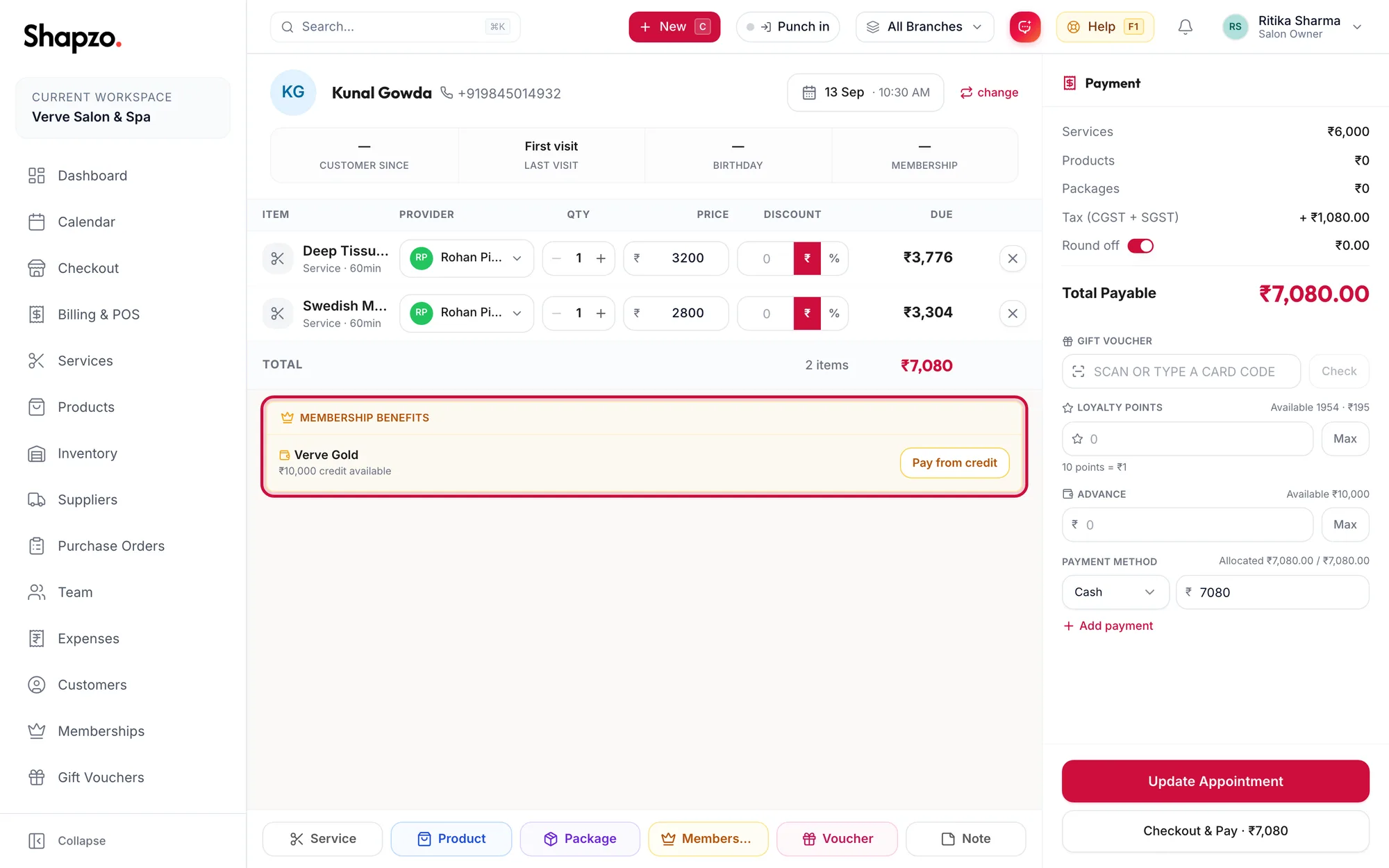Open Checkout from the sidebar
Screen dimensions: 1389x868
click(x=123, y=268)
